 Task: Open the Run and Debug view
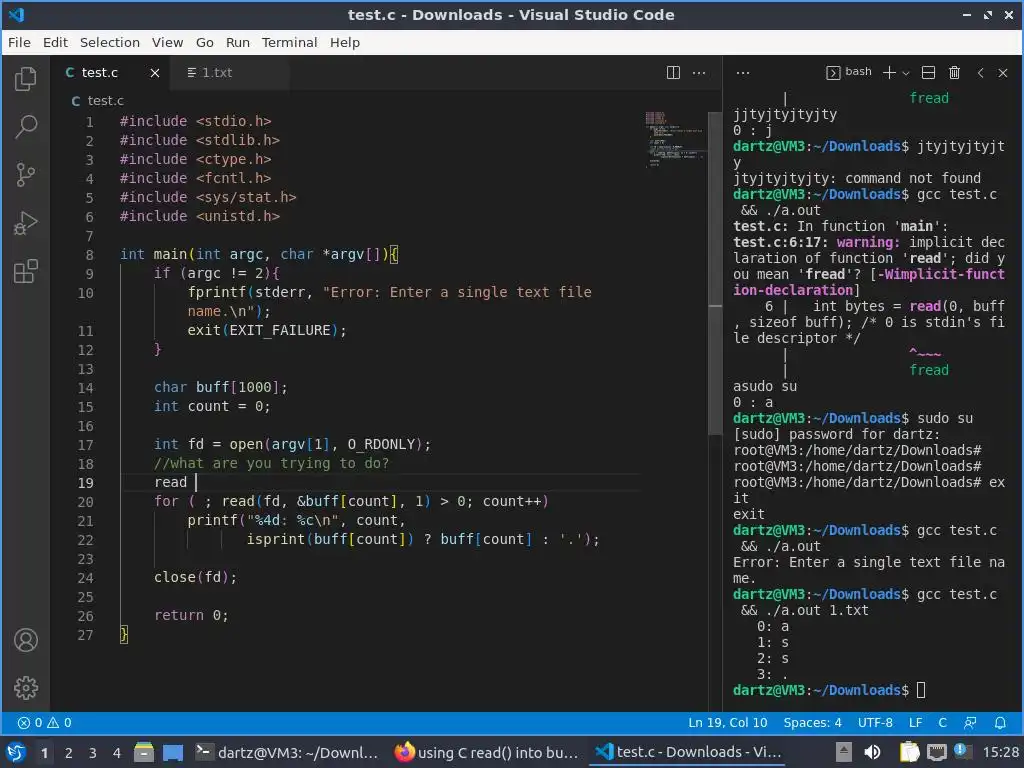pos(25,223)
